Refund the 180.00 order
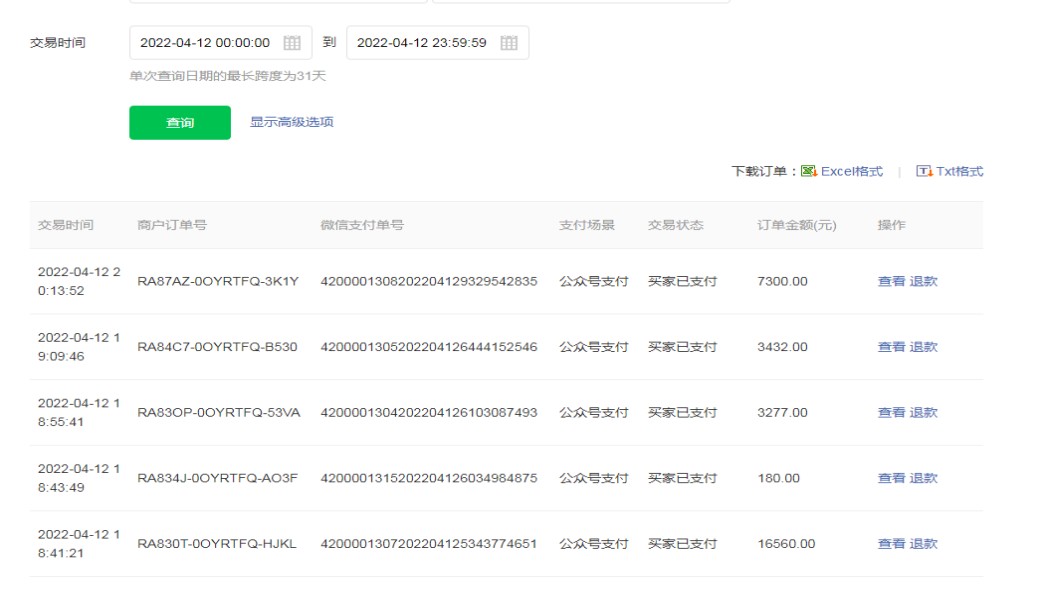Viewport: 1043px width, 605px height. pyautogui.click(x=924, y=478)
